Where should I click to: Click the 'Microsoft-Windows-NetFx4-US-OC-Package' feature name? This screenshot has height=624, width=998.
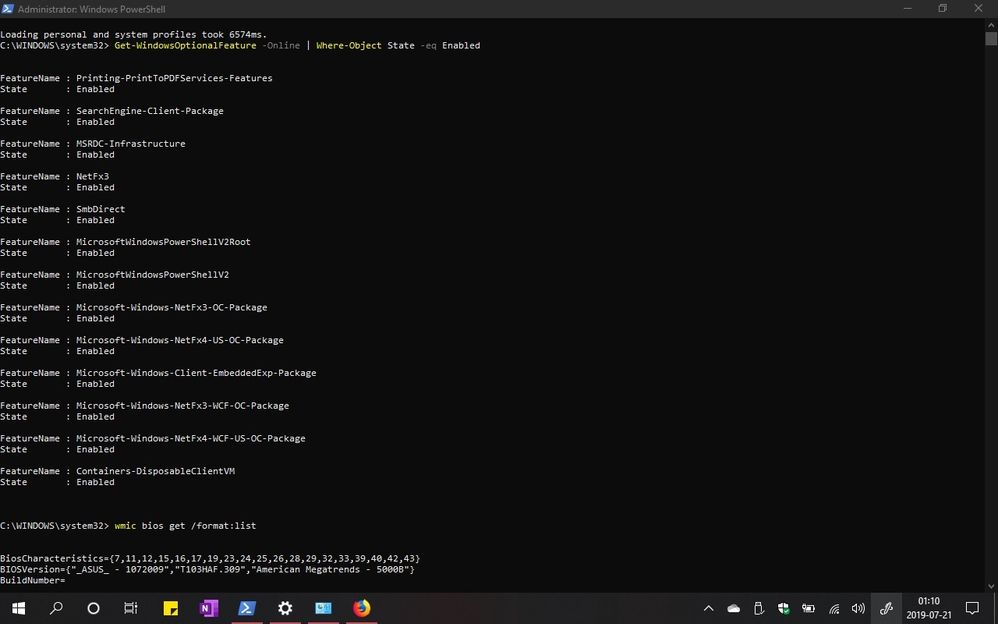click(x=180, y=340)
